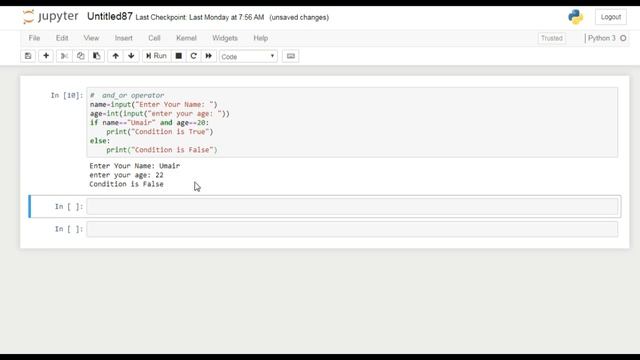The image size is (640, 360).
Task: Move selected cell up
Action: [x=116, y=56]
